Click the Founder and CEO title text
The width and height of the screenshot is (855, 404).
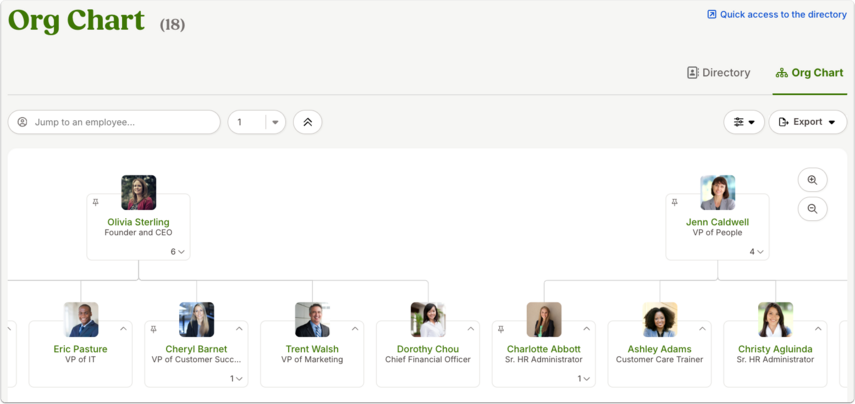coord(138,232)
